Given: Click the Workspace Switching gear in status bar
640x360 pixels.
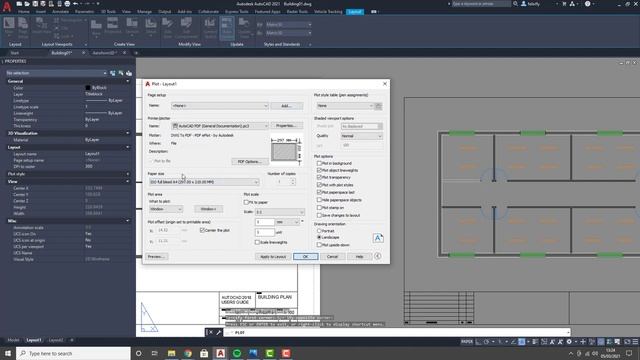Looking at the screenshot, I should tap(569, 342).
